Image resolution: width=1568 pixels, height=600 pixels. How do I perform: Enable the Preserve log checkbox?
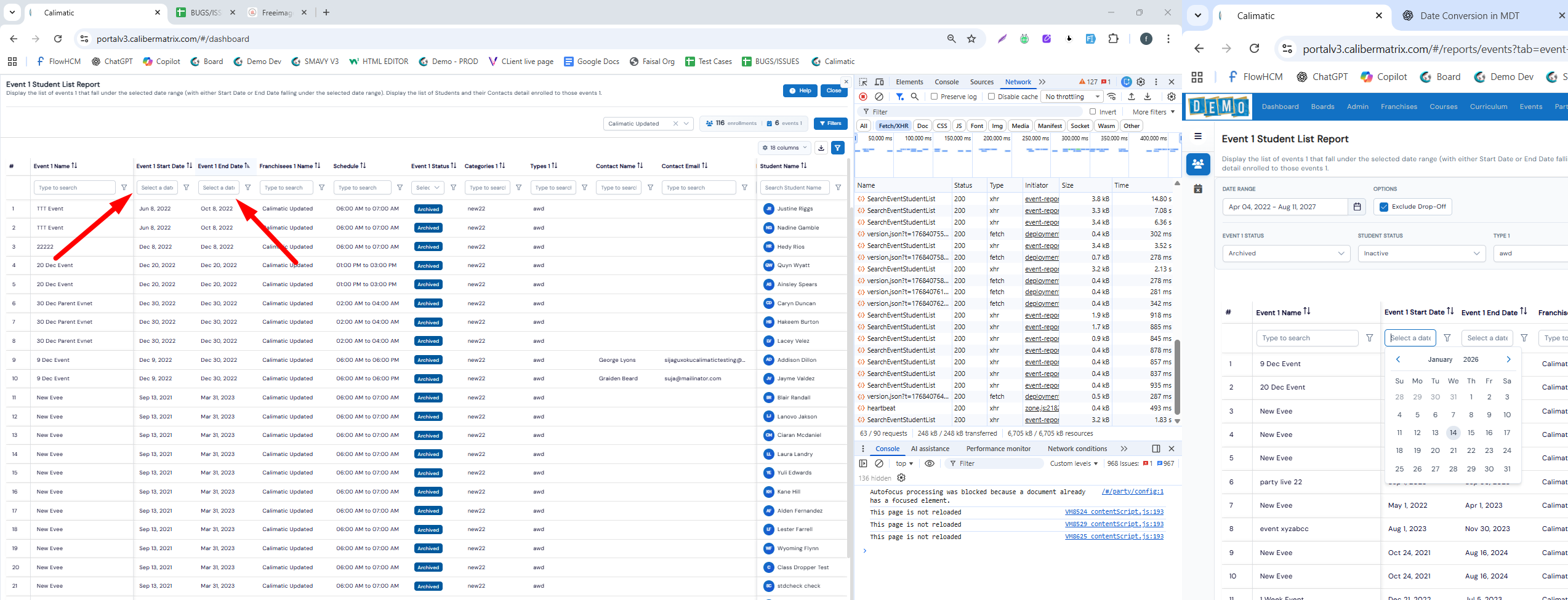(x=934, y=97)
